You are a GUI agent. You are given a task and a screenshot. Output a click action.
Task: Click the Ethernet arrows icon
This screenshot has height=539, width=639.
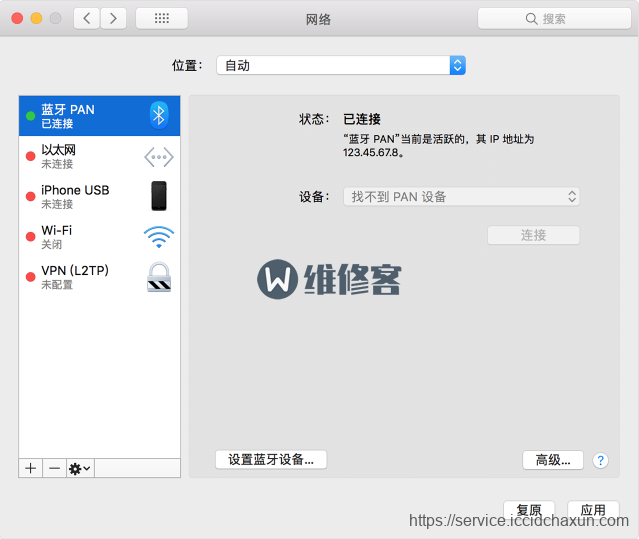coord(159,157)
